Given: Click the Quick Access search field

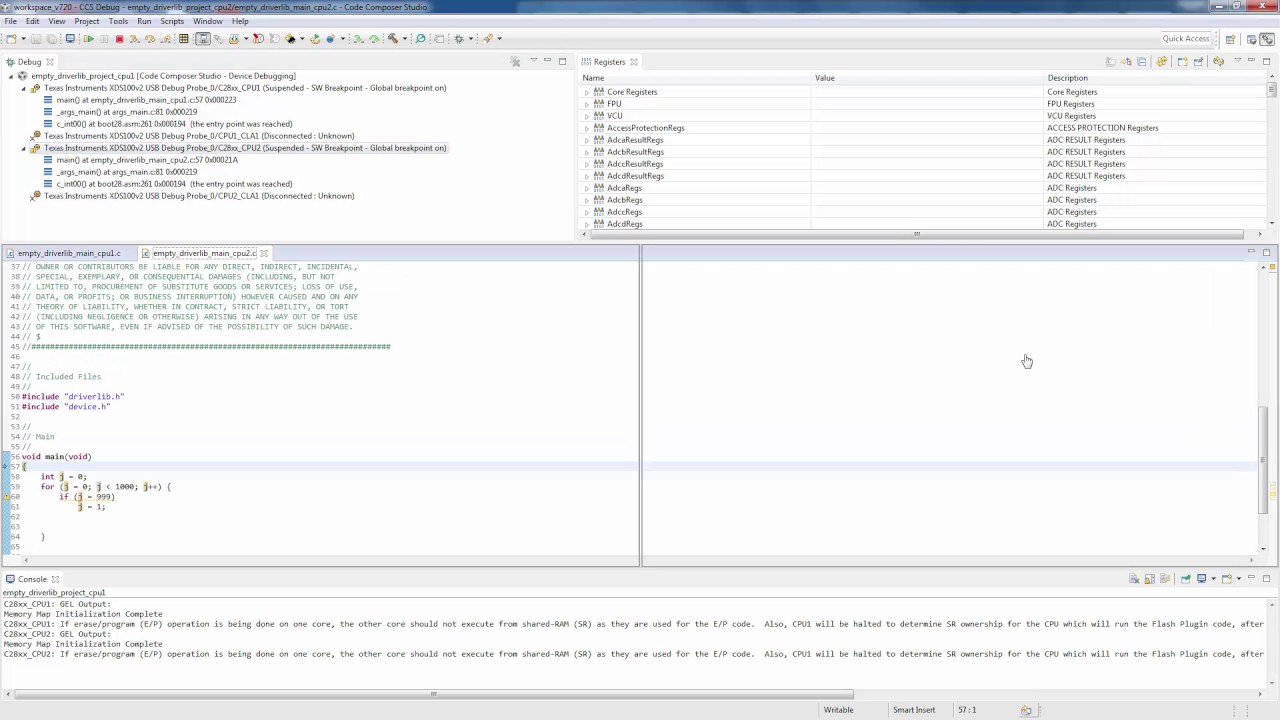Looking at the screenshot, I should point(1186,39).
